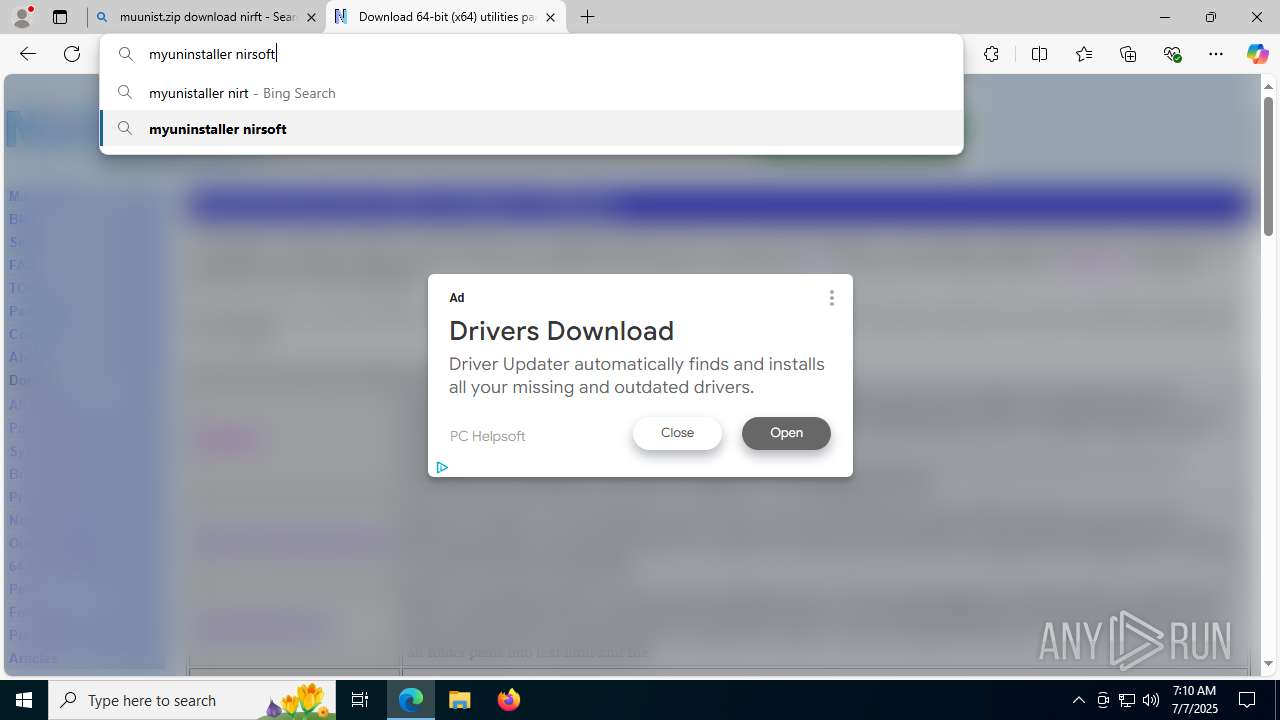The image size is (1280, 720).
Task: Open the Copilot sidebar icon
Action: (x=1257, y=54)
